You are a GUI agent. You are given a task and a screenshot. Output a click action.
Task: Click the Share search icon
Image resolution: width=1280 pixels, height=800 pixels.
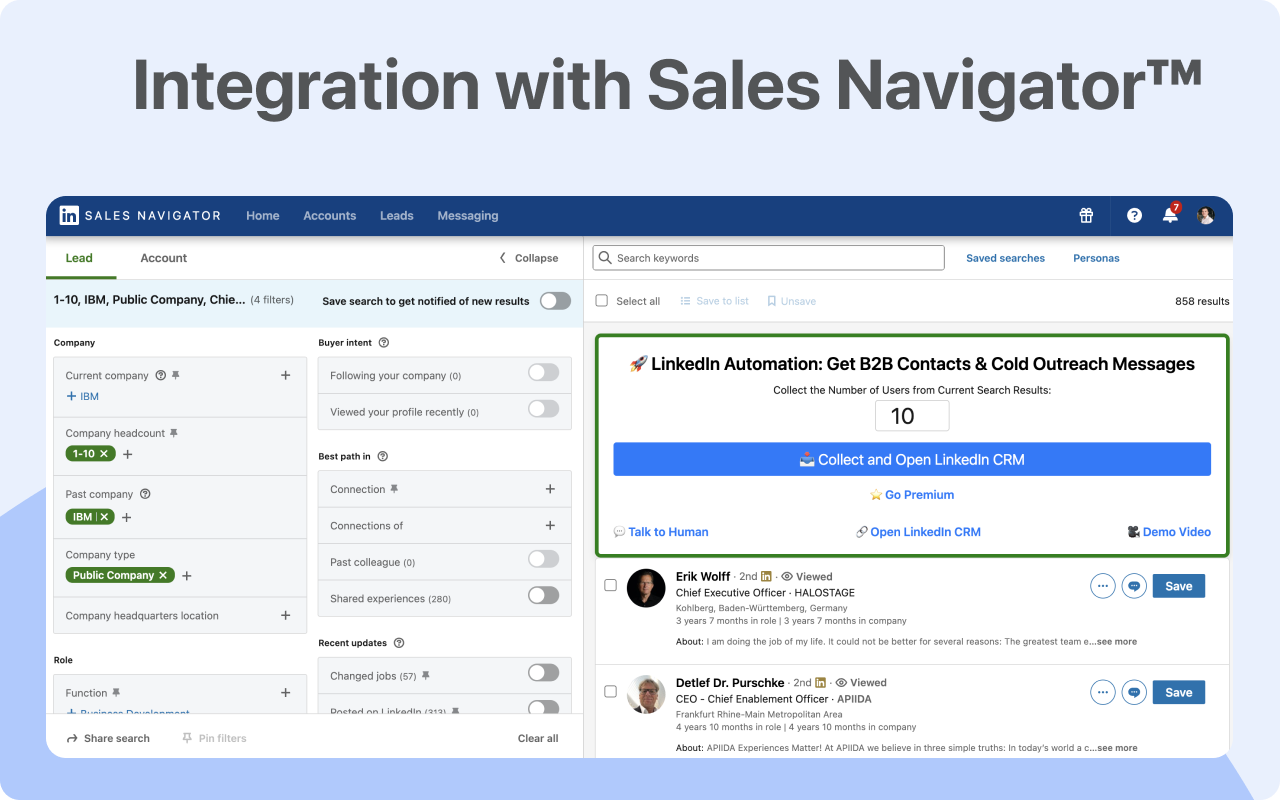71,738
